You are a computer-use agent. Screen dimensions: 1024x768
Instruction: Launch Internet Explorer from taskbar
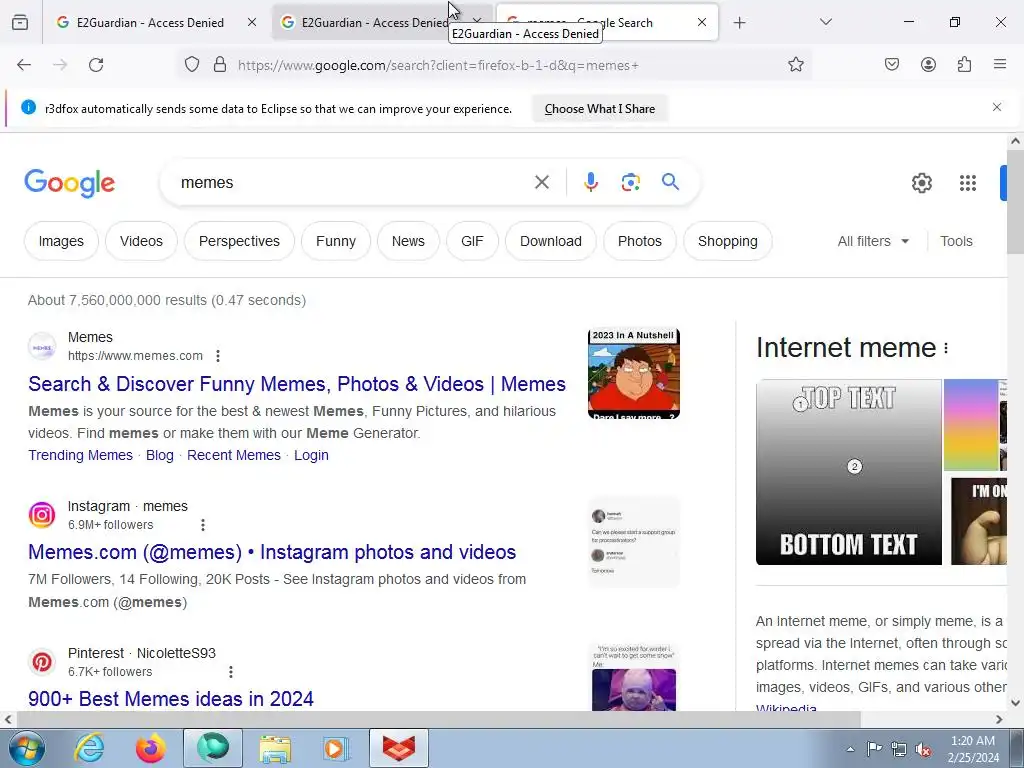tap(89, 748)
